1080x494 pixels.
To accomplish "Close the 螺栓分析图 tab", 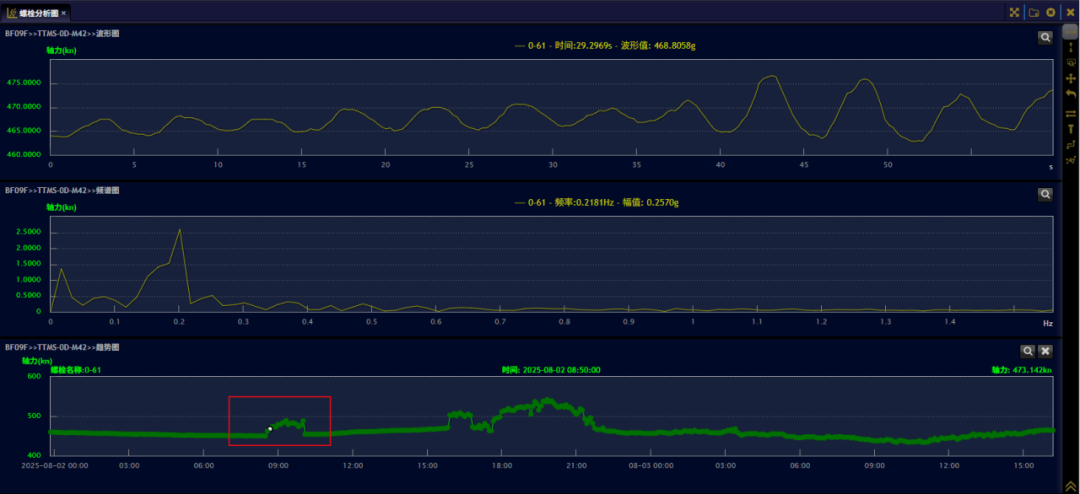I will pyautogui.click(x=64, y=13).
